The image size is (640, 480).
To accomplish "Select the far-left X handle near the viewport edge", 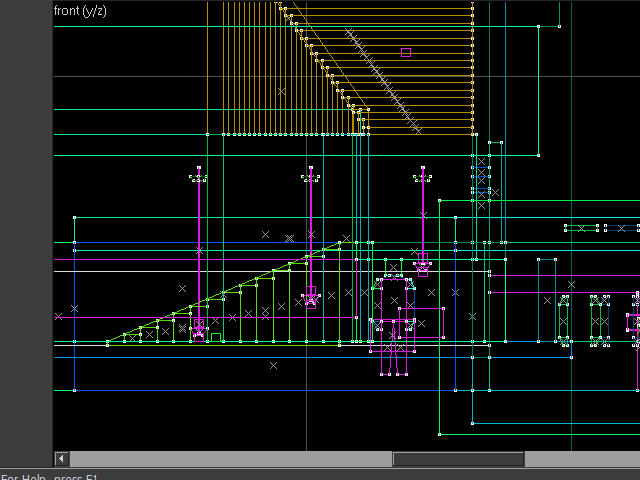I will coord(58,316).
